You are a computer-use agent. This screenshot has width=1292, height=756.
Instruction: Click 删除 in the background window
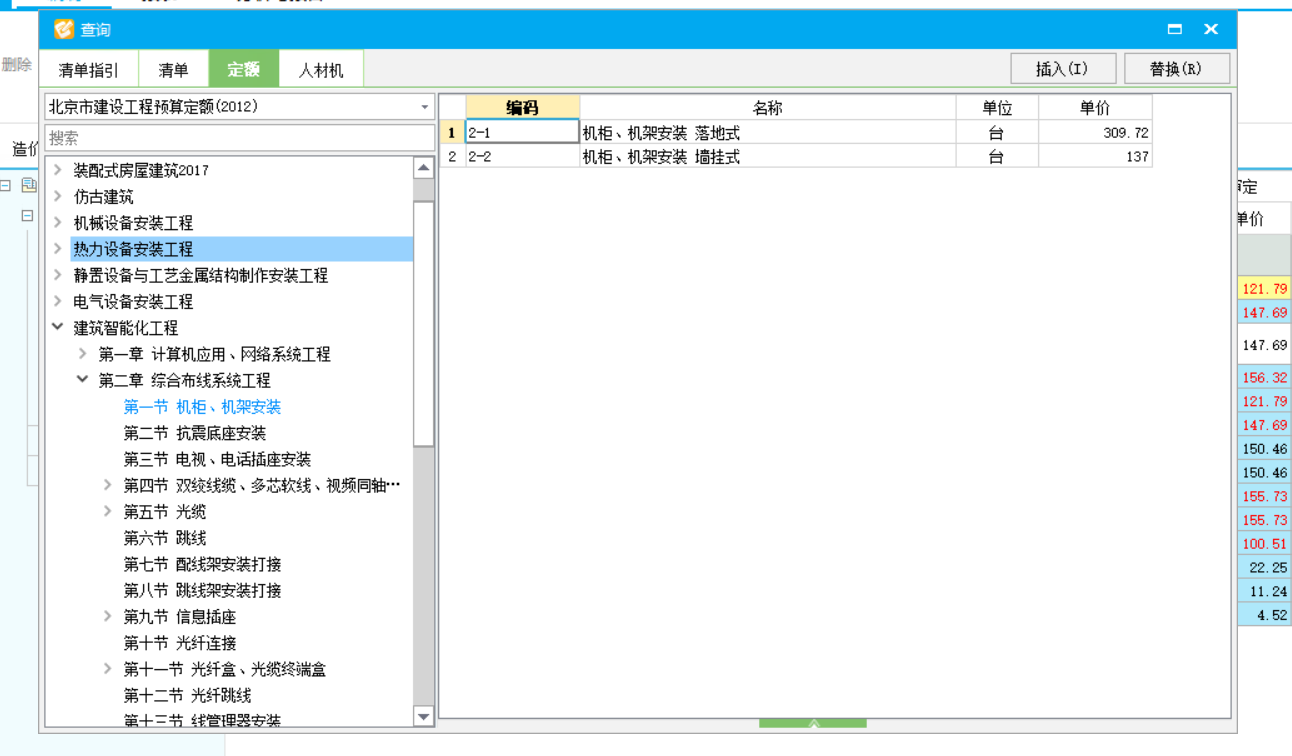tap(16, 64)
